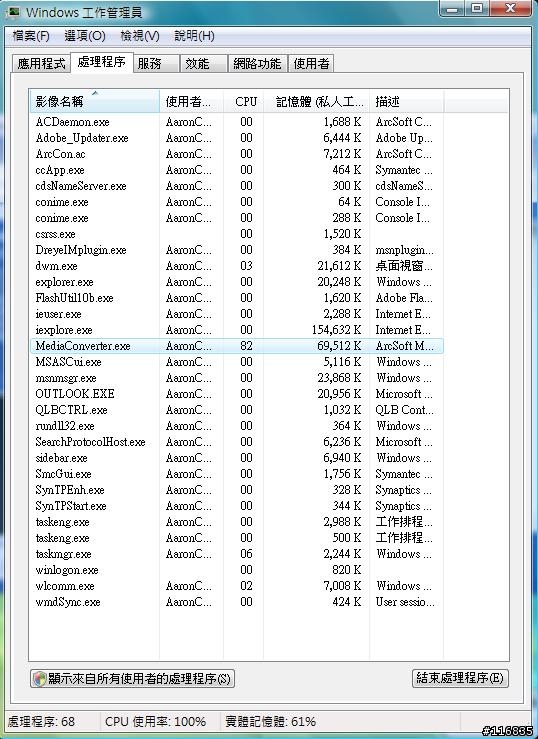Close the Task Manager window

coord(510,8)
